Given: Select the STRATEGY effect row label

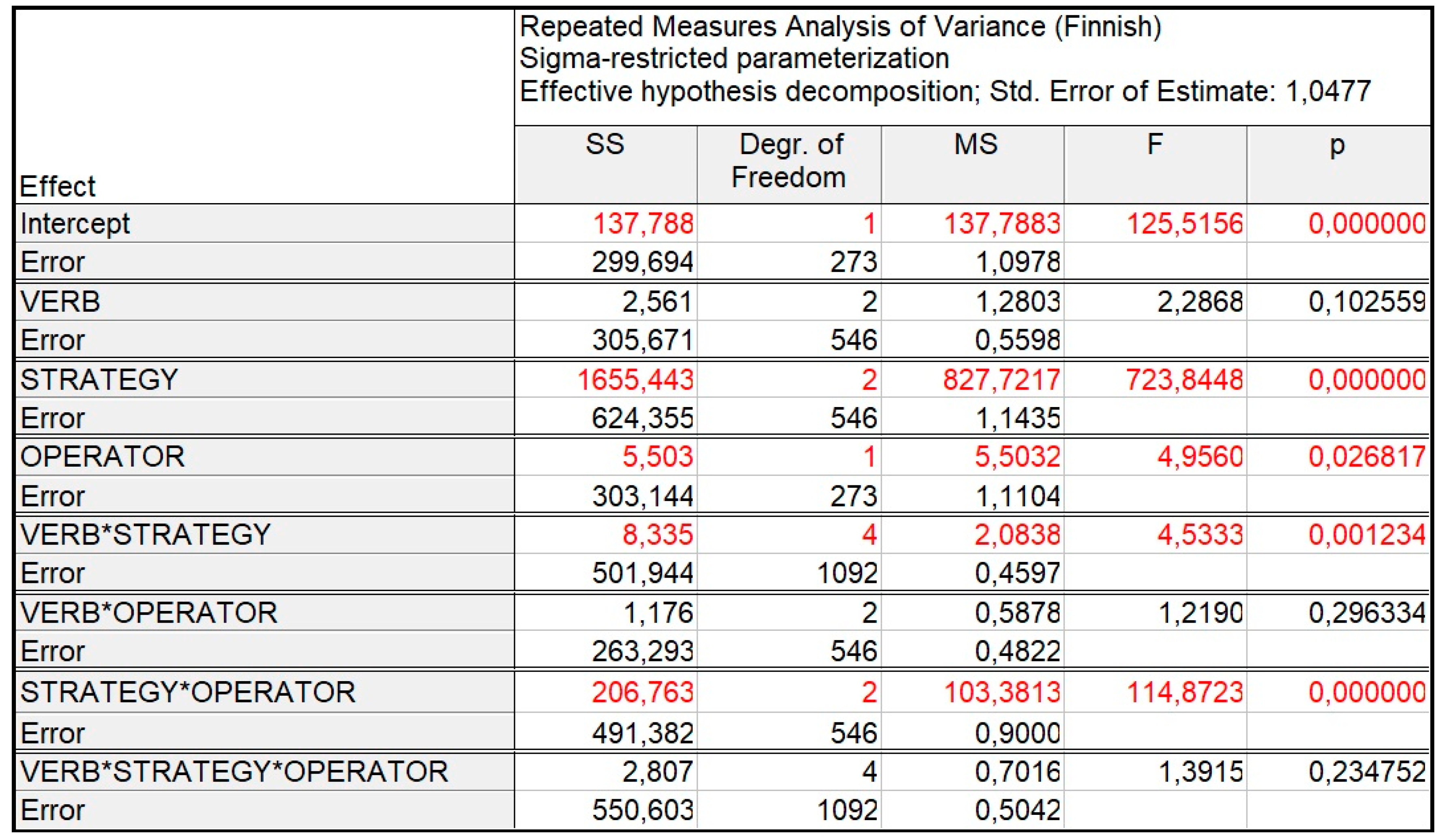Looking at the screenshot, I should coord(99,379).
